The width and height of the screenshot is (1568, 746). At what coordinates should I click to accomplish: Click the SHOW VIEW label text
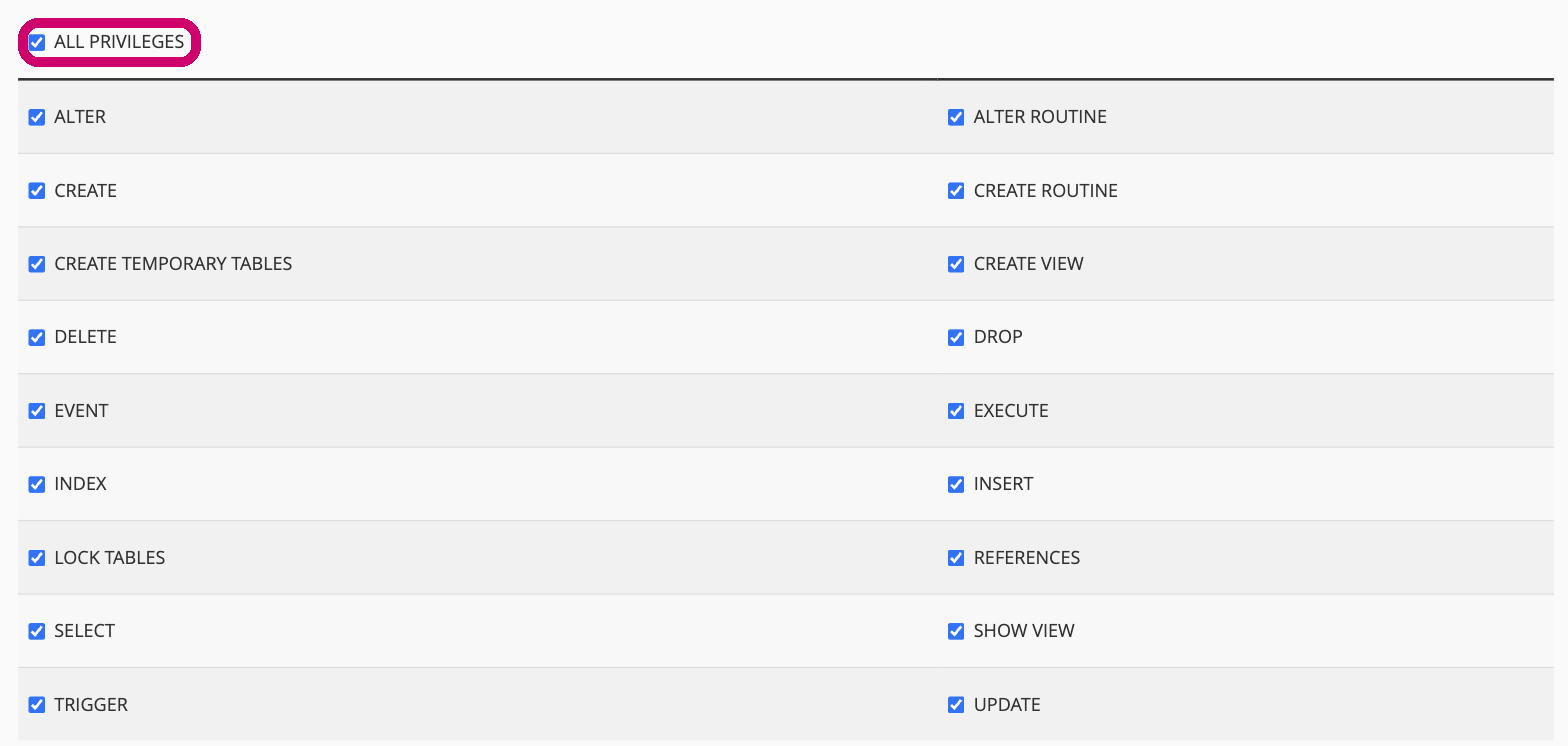[1024, 631]
